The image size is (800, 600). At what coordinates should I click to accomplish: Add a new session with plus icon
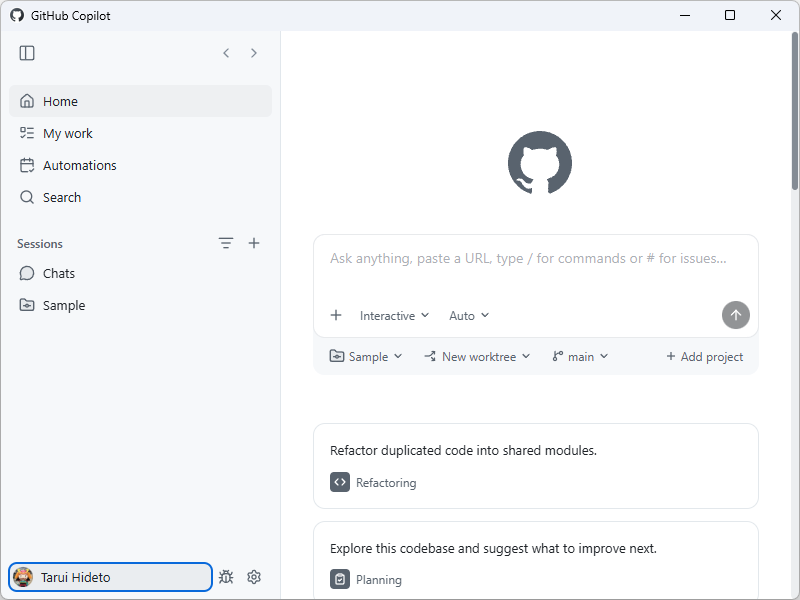point(254,243)
